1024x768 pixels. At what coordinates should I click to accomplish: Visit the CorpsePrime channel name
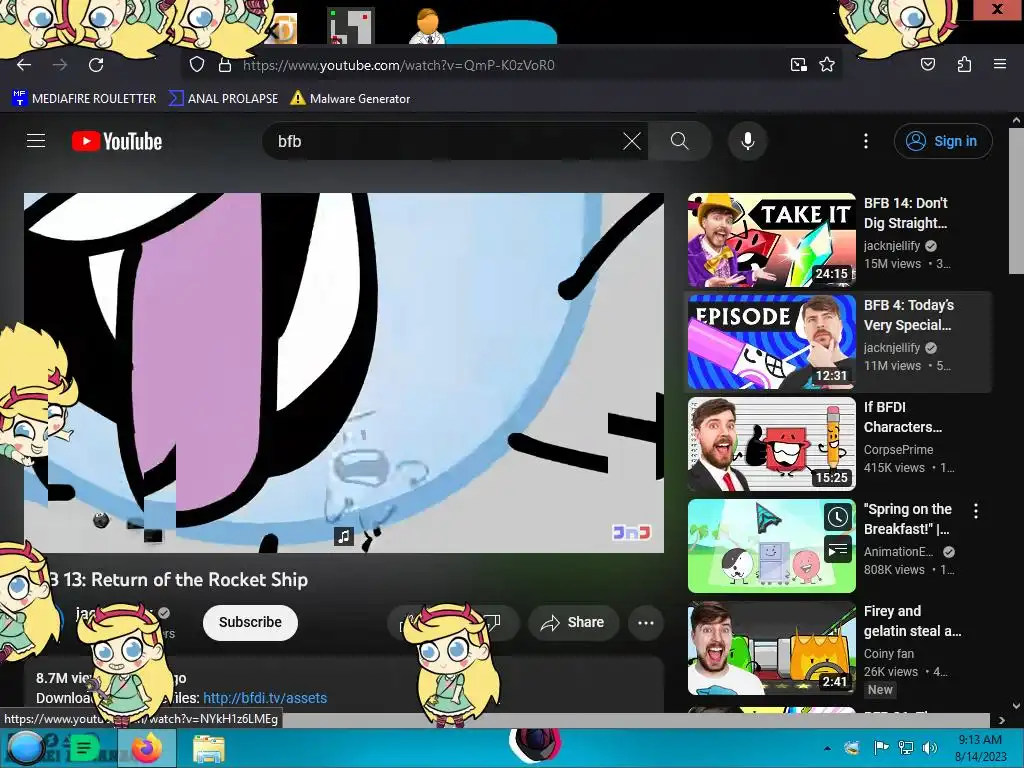point(899,449)
